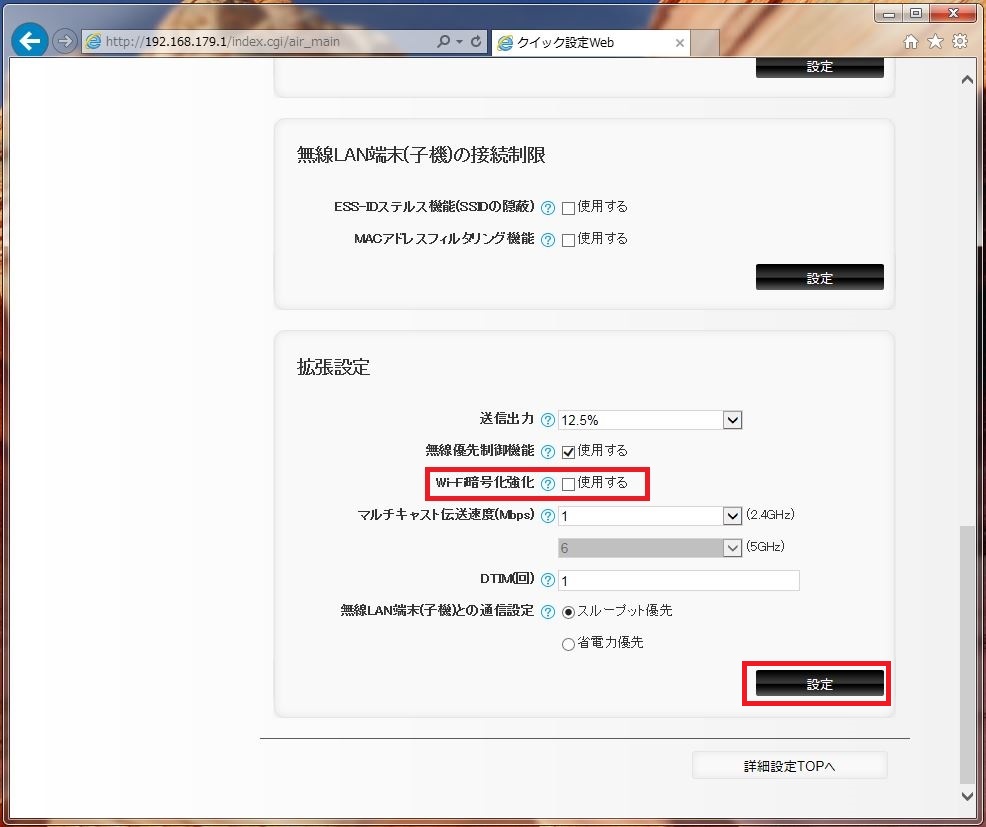This screenshot has width=986, height=827.
Task: Open help icon for DTIM(回)
Action: tap(548, 580)
